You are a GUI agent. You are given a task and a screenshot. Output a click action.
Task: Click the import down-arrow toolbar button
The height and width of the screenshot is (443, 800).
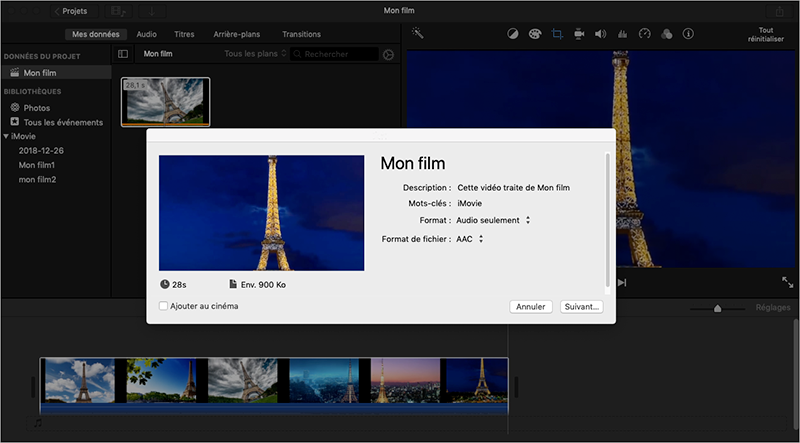pos(152,11)
